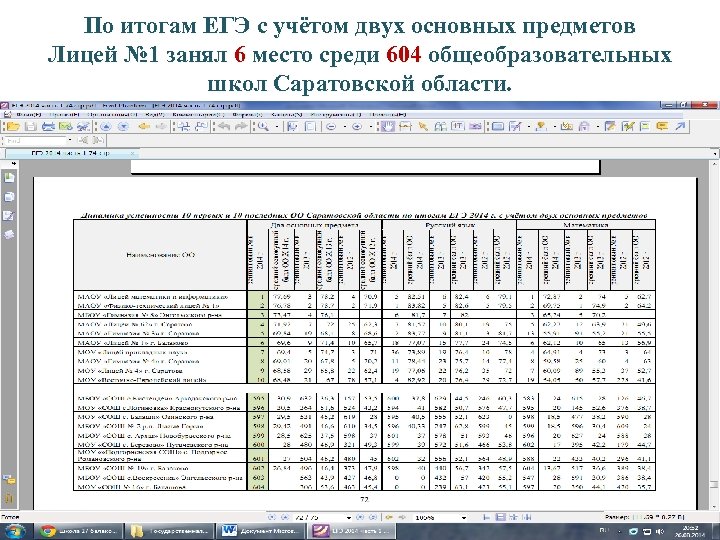Select the Hand tool
The image size is (720, 540).
pos(388,126)
